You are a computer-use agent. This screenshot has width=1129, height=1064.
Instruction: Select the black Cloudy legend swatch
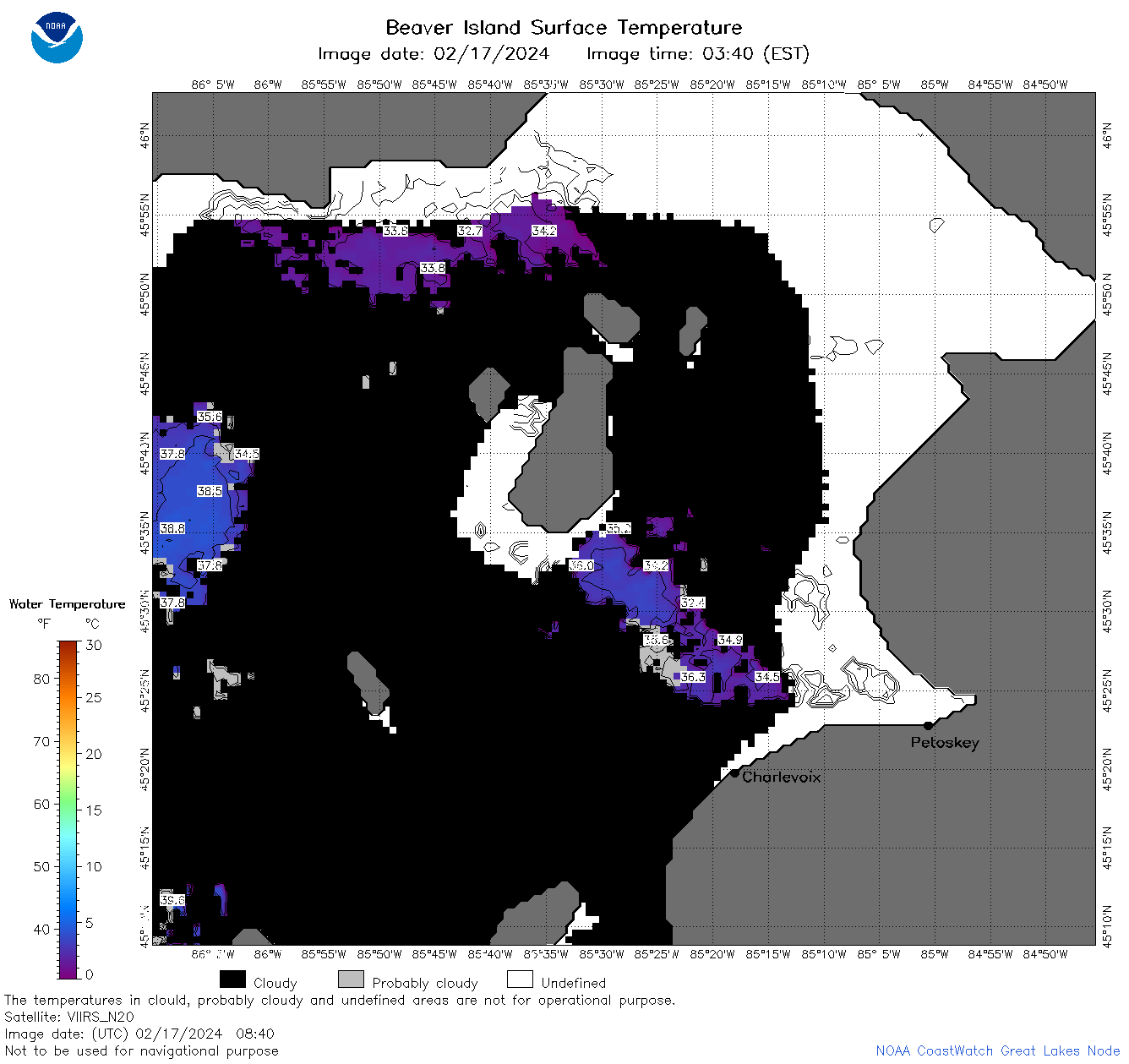pos(232,979)
